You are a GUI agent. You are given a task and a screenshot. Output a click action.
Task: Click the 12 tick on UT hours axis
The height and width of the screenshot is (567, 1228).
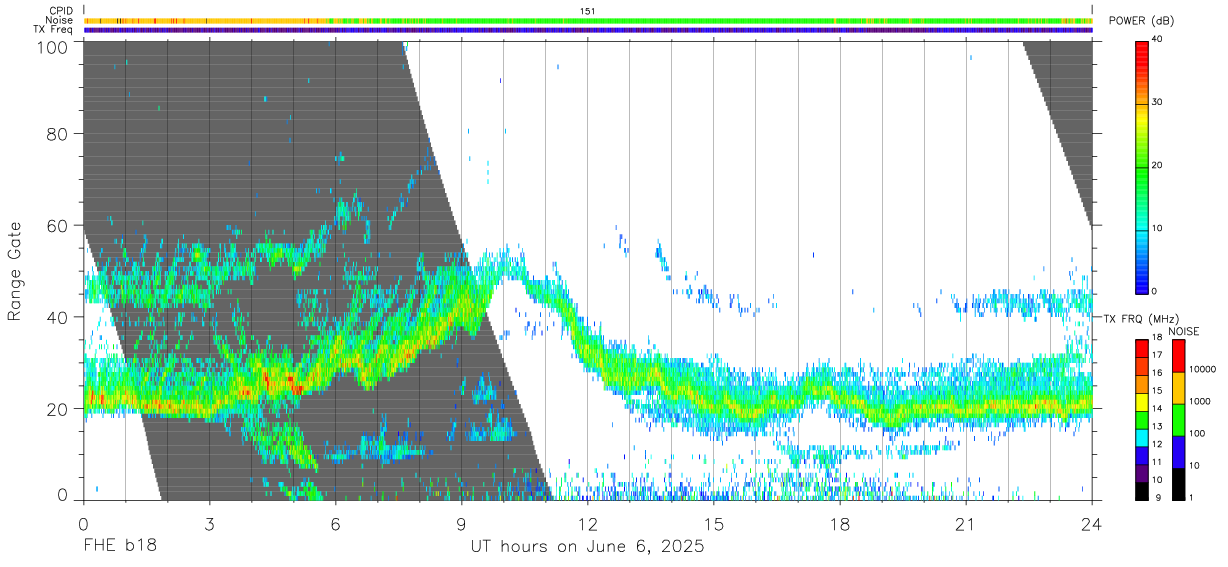[x=587, y=525]
